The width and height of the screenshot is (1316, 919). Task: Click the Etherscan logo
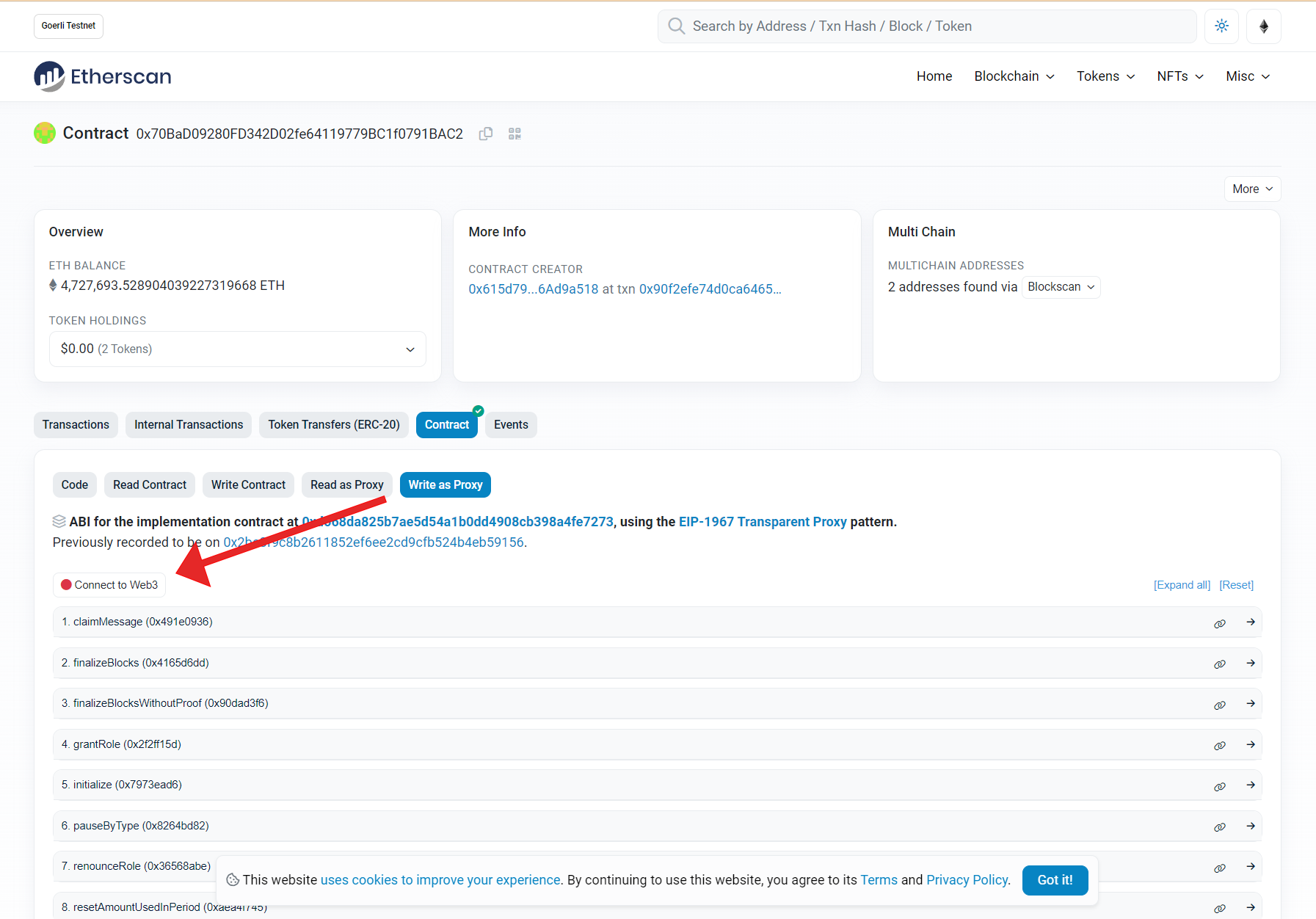pos(103,76)
